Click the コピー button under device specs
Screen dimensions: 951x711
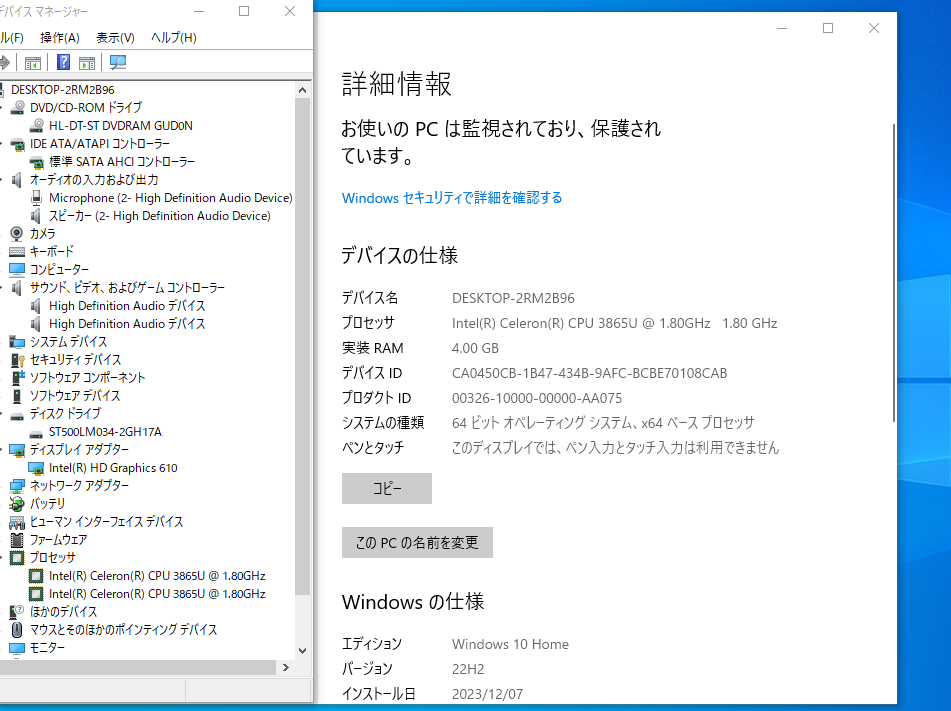(387, 488)
